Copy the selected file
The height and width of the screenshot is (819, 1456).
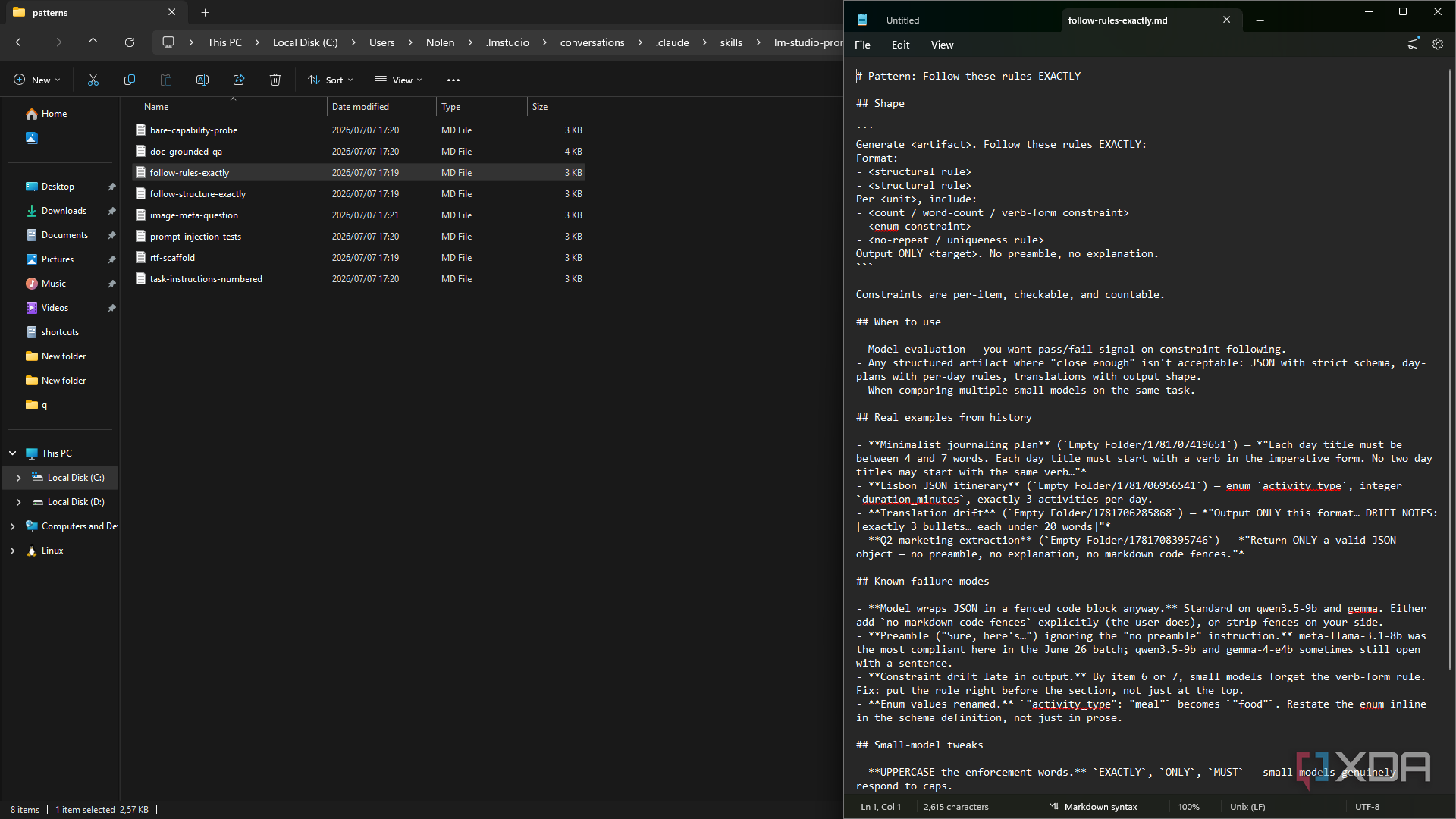130,80
